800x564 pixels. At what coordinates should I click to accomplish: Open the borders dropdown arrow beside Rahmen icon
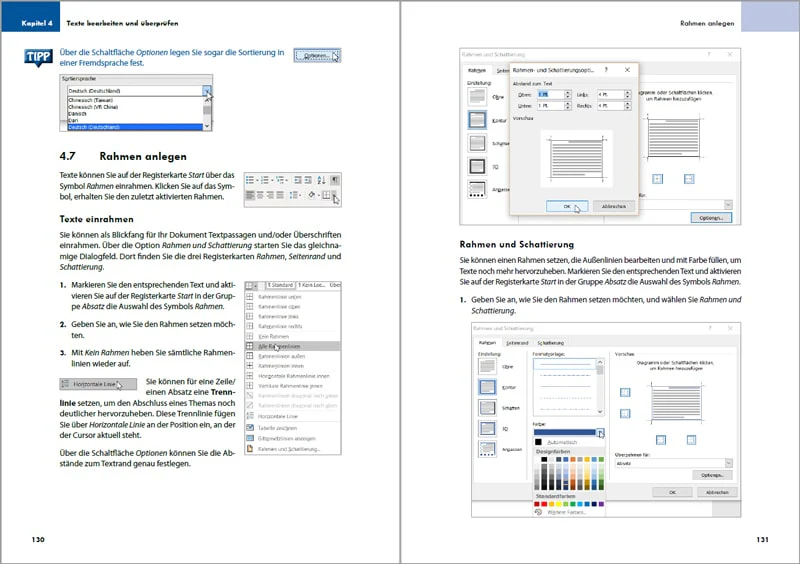tap(334, 195)
